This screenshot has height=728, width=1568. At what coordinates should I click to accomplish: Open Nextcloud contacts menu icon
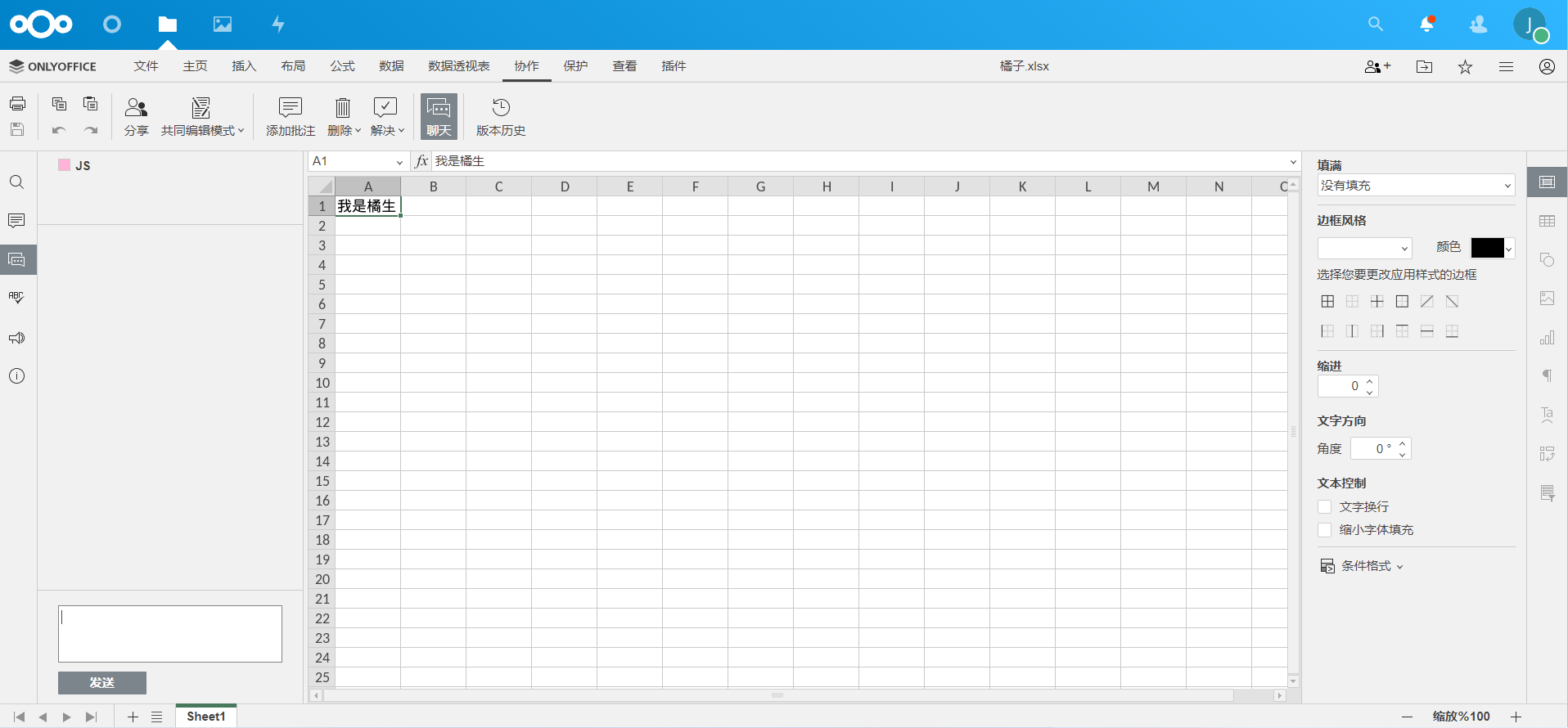pos(1478,25)
